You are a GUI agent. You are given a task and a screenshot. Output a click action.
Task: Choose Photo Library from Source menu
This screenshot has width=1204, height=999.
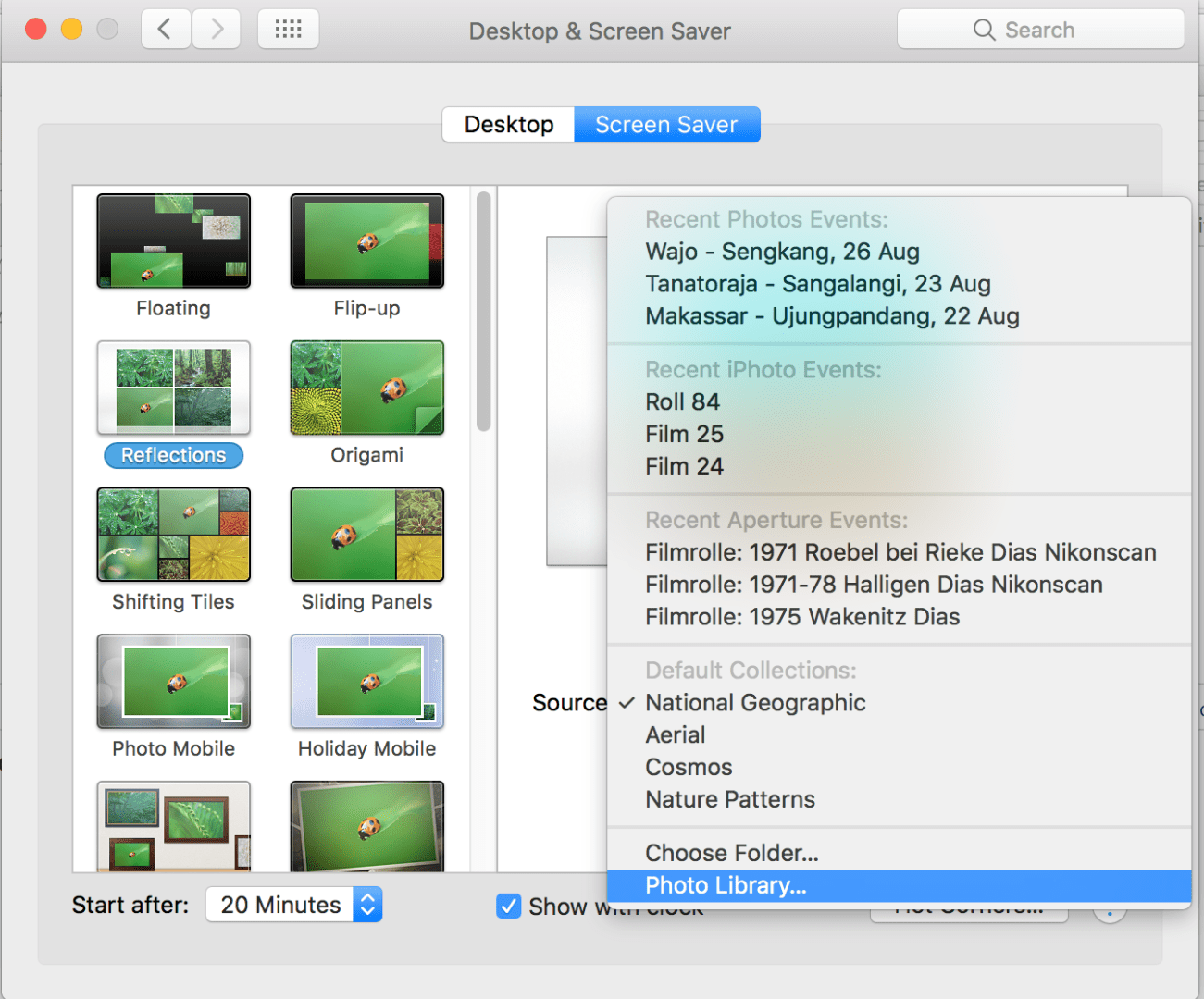(725, 885)
